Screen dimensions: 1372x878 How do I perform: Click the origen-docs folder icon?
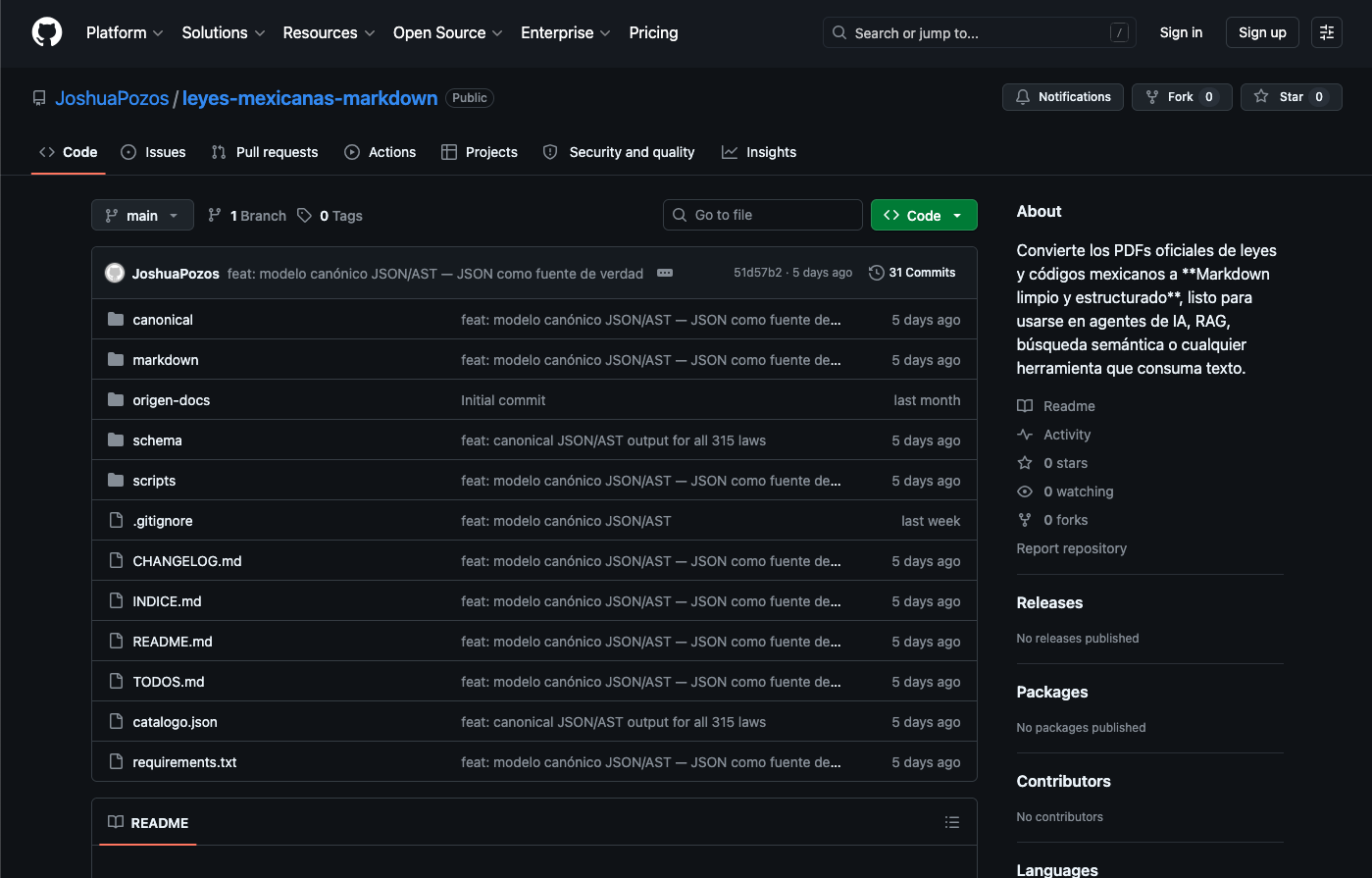click(x=116, y=400)
